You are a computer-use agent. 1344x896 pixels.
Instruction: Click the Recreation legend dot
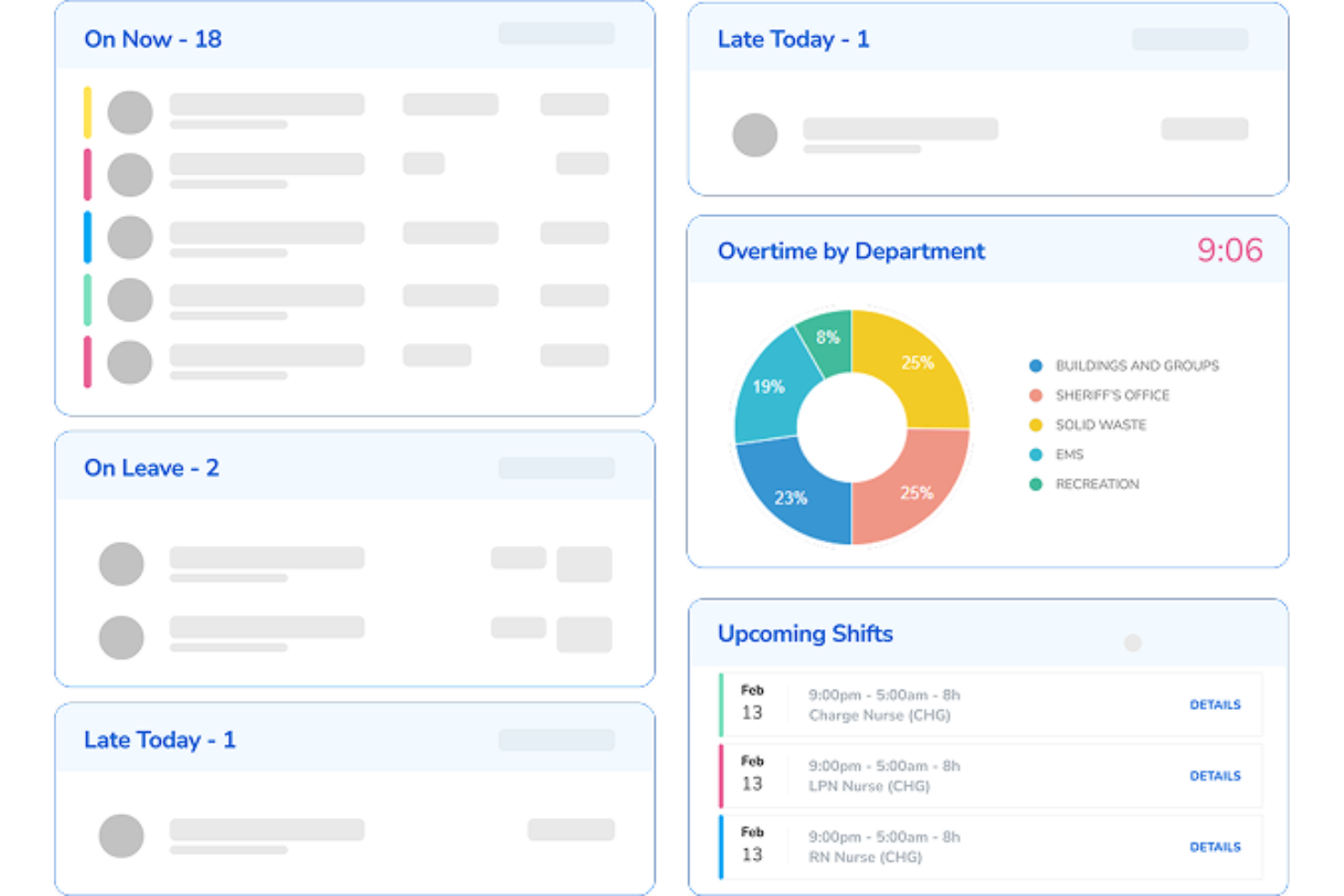[x=1035, y=484]
